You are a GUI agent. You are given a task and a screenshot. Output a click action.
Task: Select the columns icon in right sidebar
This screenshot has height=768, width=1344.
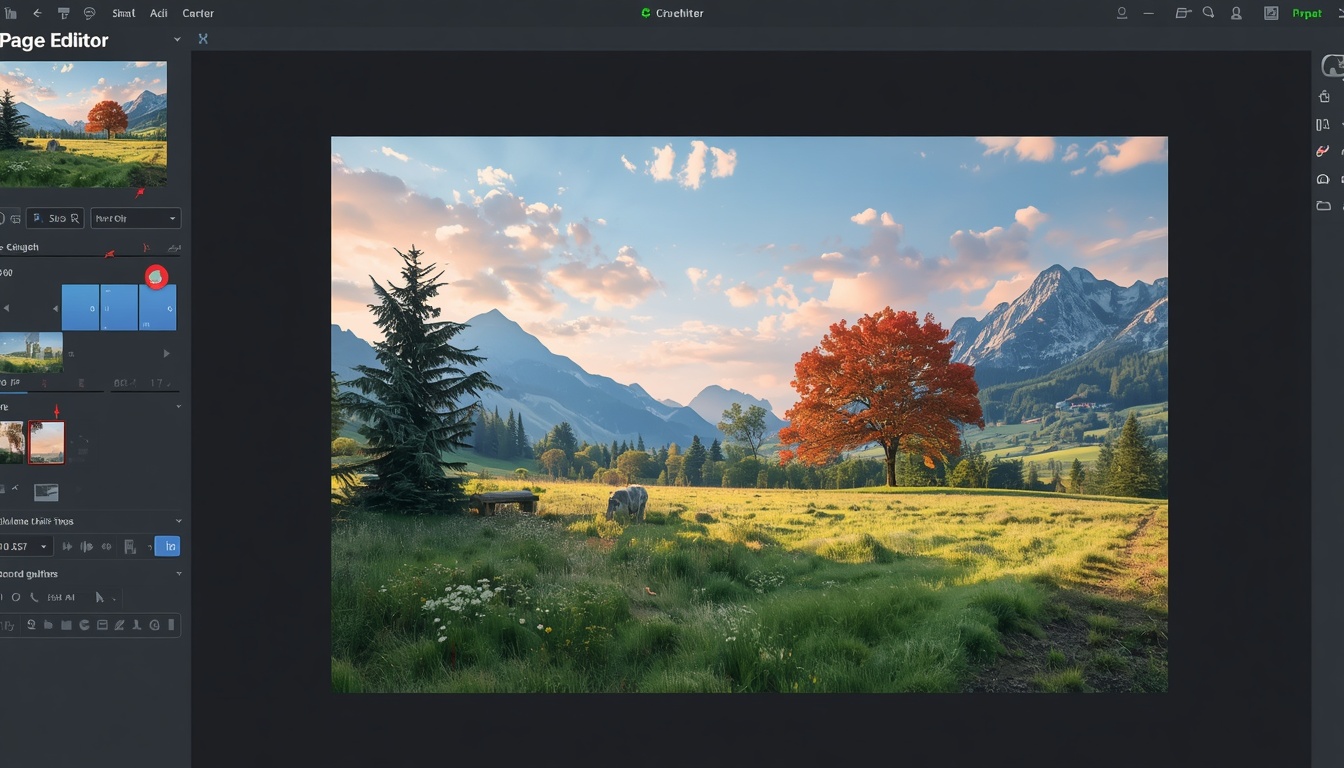coord(1322,125)
